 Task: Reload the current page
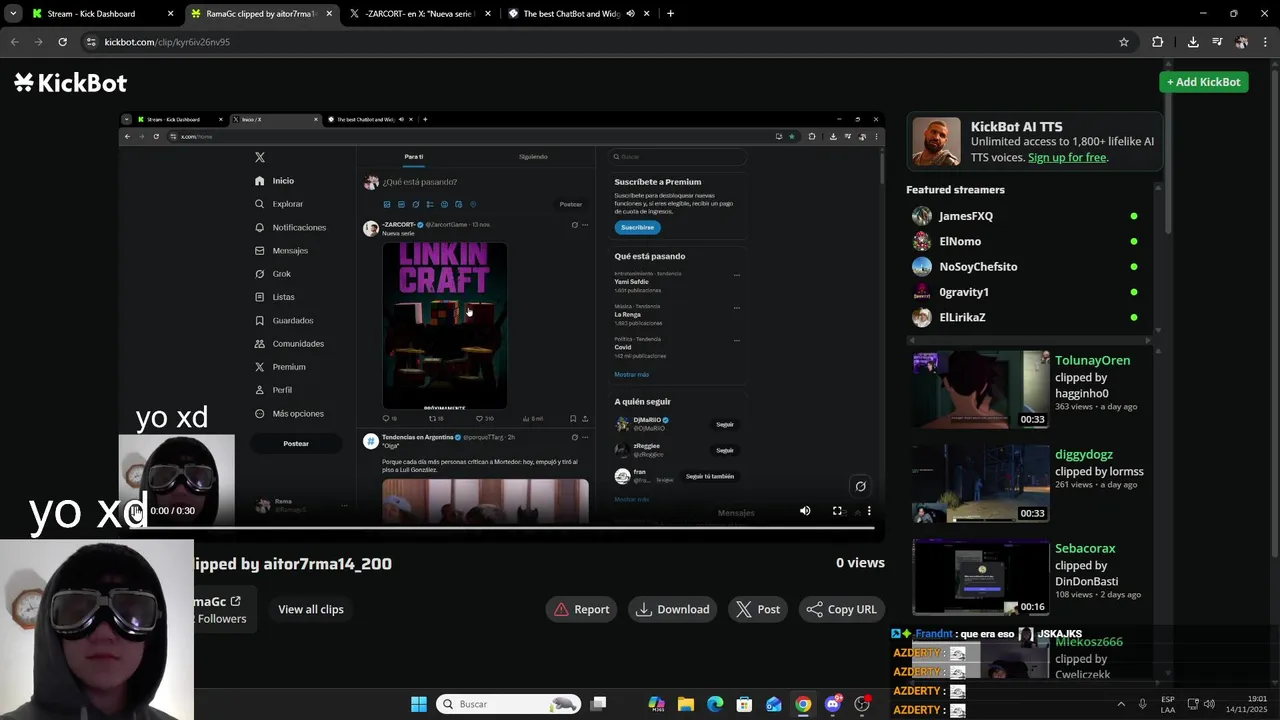pos(62,42)
